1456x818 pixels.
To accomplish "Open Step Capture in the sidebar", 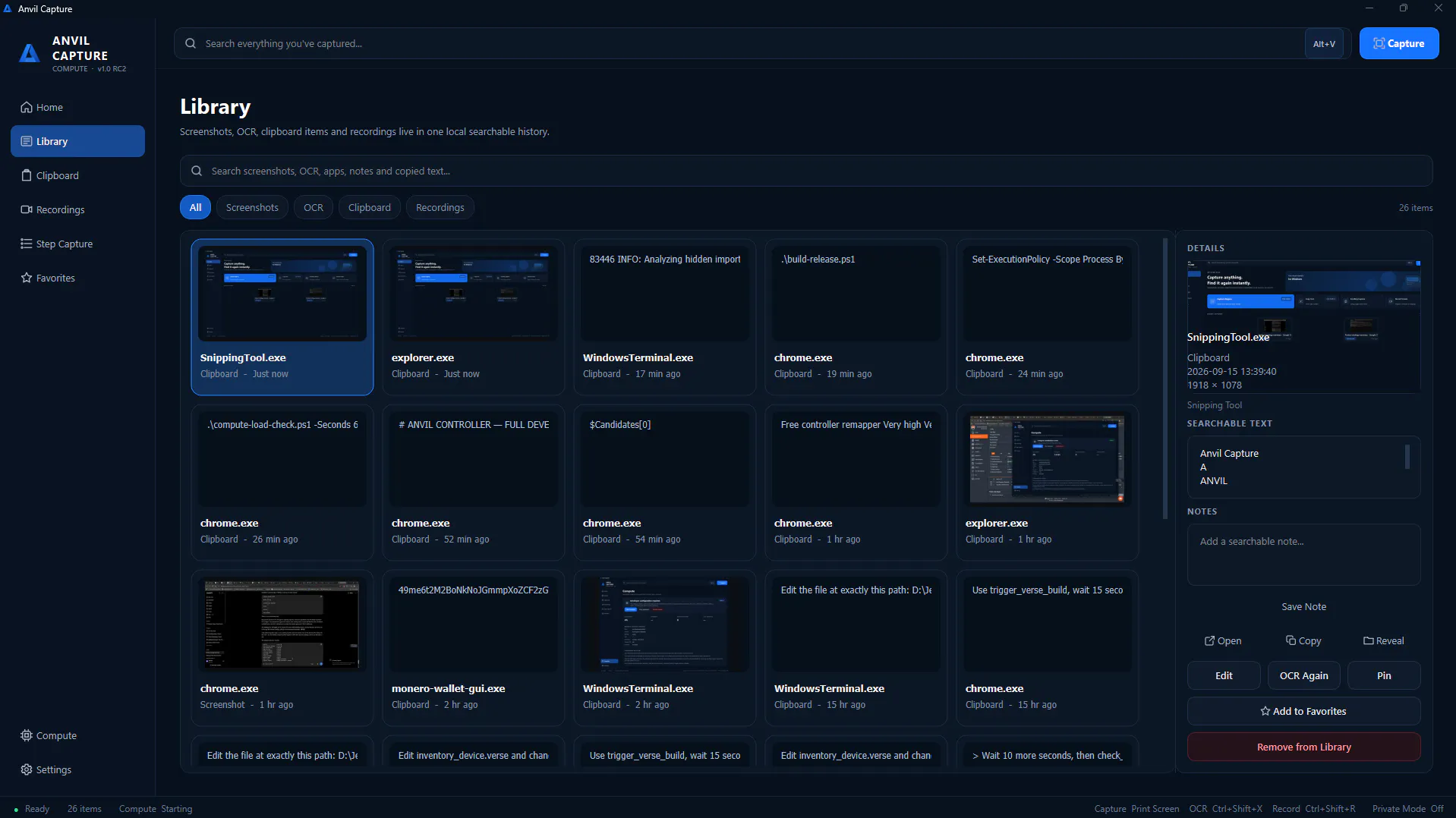I will [77, 244].
